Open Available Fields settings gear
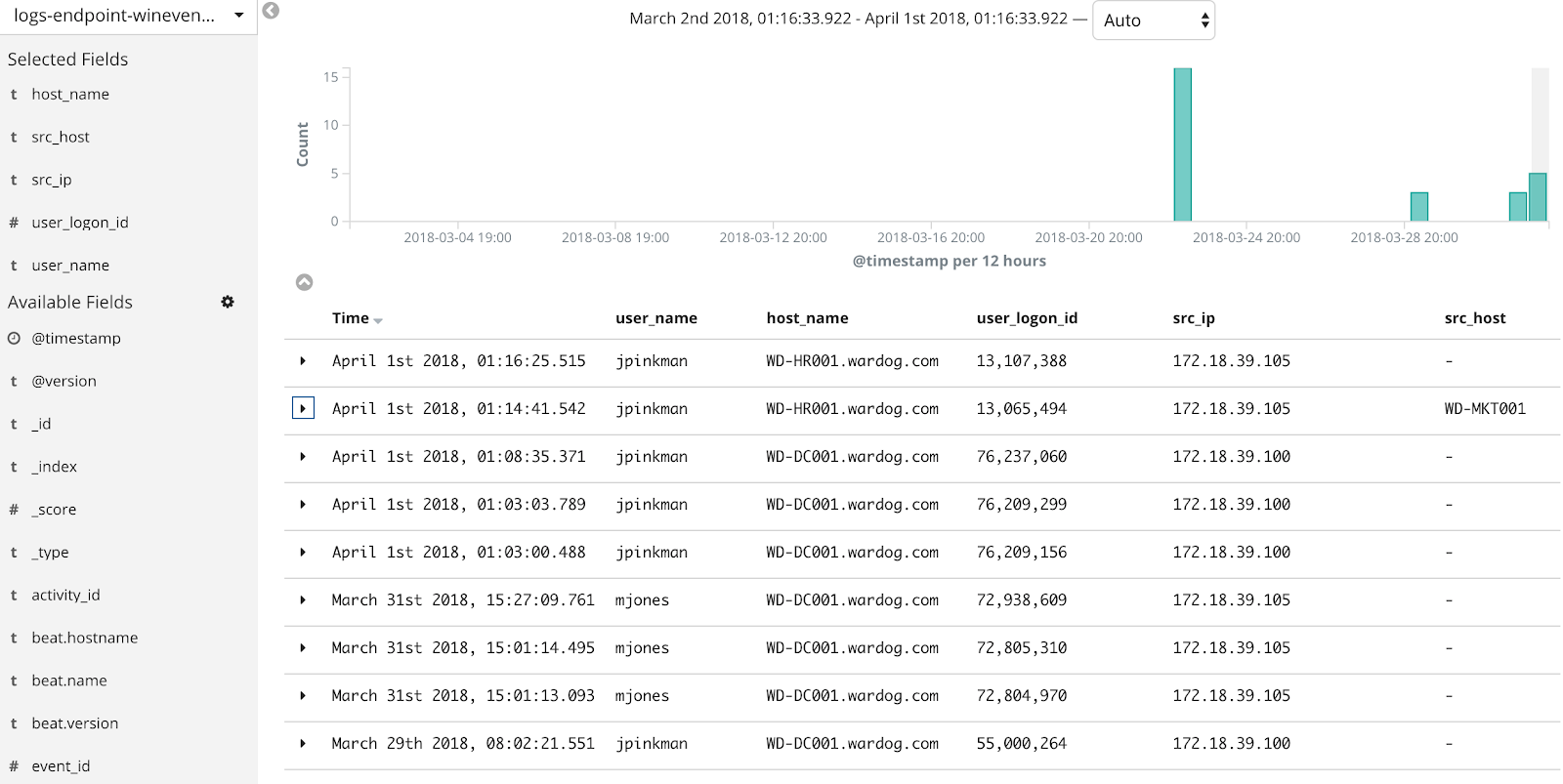The height and width of the screenshot is (784, 1563). click(228, 302)
